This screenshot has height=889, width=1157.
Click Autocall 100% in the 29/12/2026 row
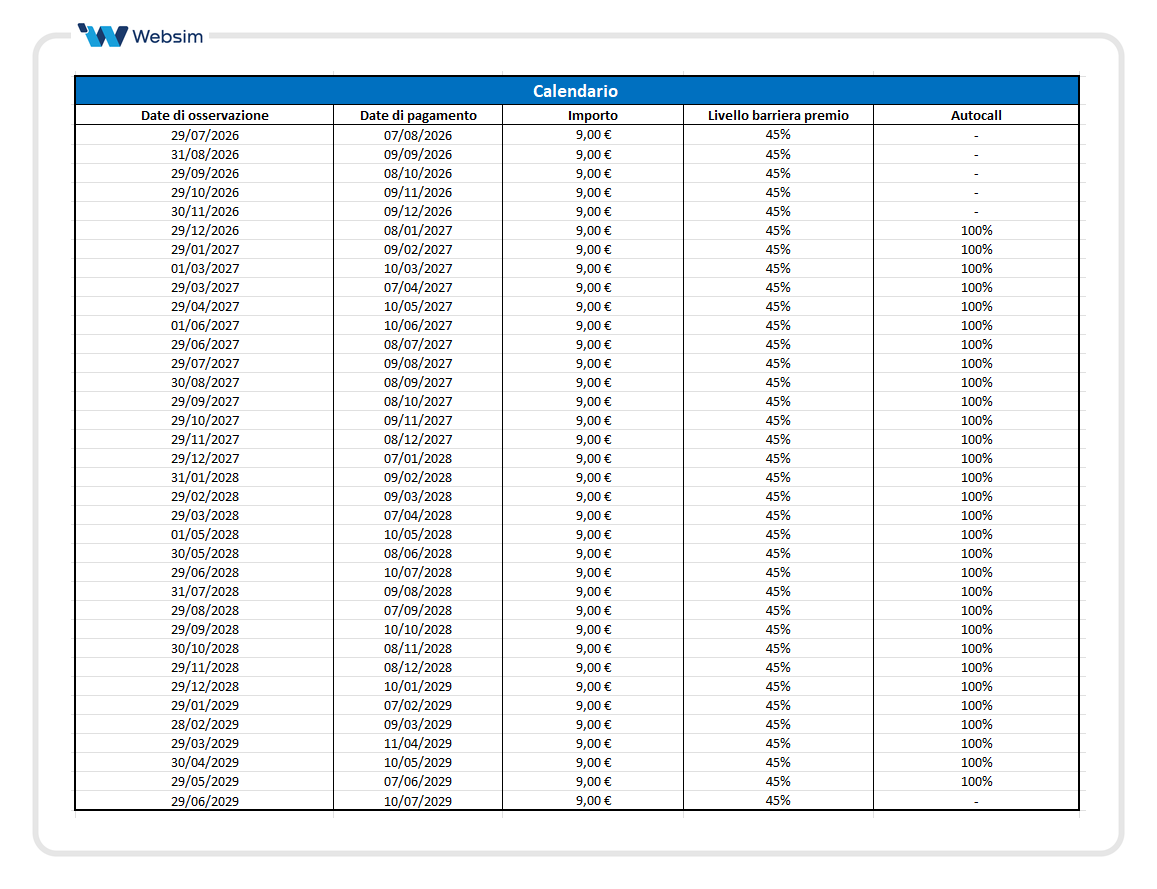(976, 230)
